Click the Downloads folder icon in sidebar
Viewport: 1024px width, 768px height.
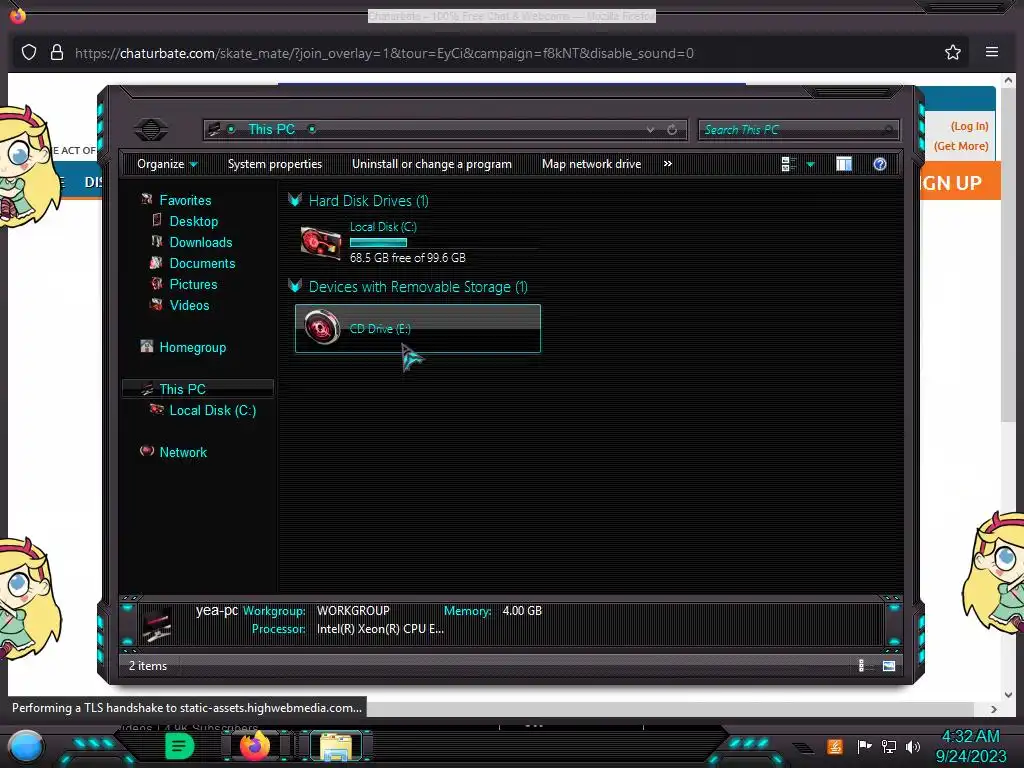tap(157, 241)
